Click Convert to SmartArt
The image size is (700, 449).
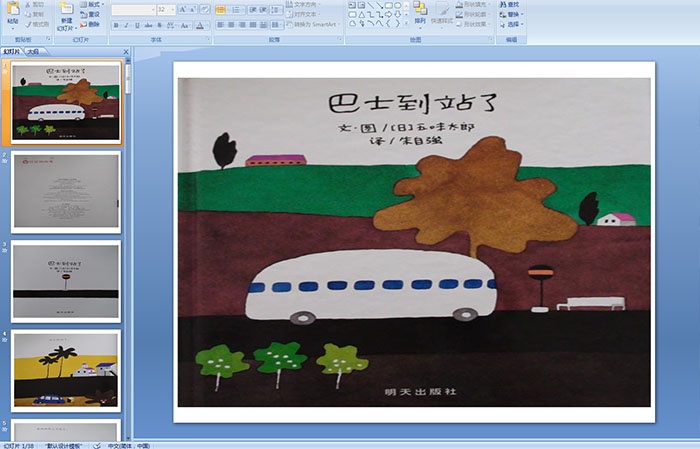(x=313, y=24)
